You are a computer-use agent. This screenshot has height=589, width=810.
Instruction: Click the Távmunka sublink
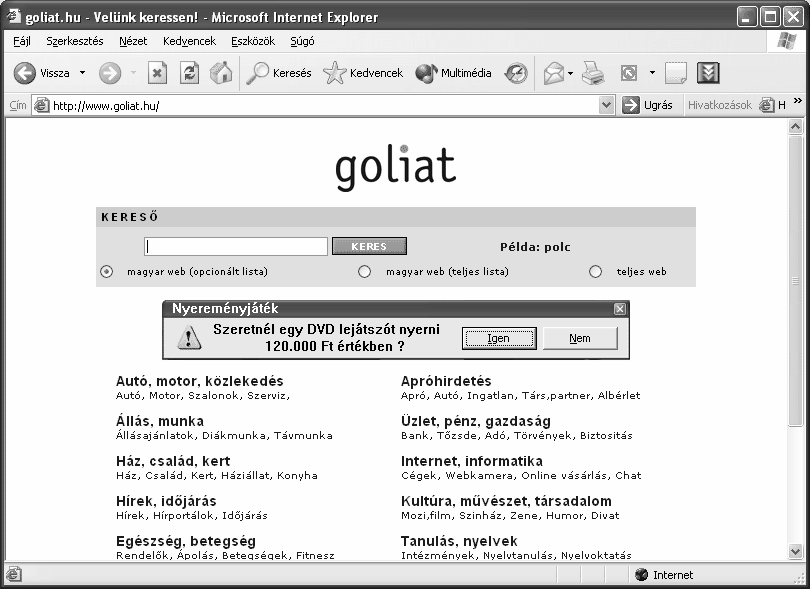click(303, 436)
